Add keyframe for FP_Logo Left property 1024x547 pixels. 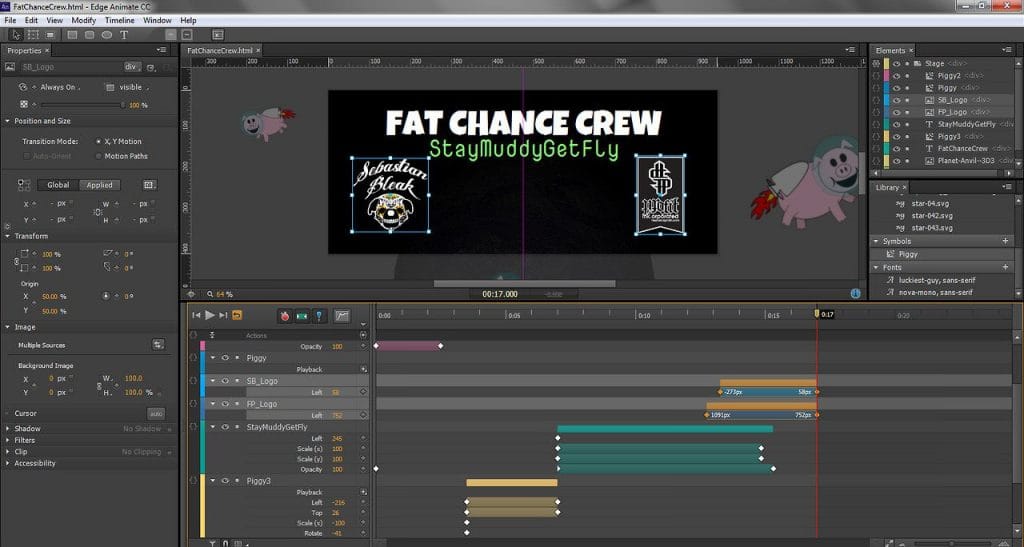coord(363,415)
